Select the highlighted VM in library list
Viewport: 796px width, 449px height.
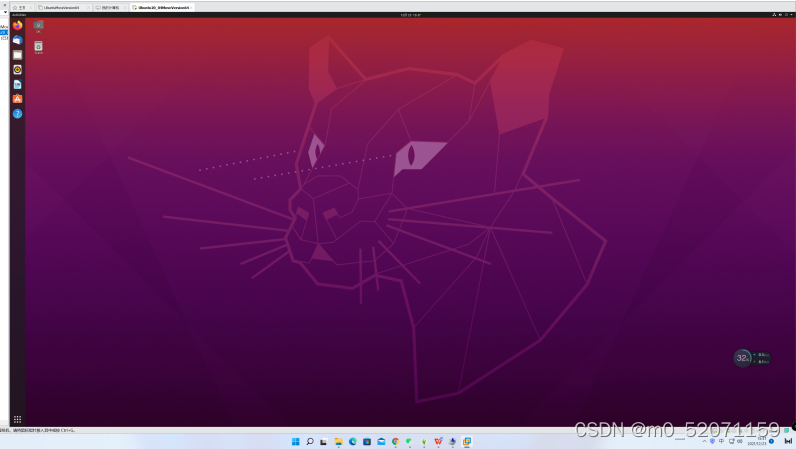(4, 33)
